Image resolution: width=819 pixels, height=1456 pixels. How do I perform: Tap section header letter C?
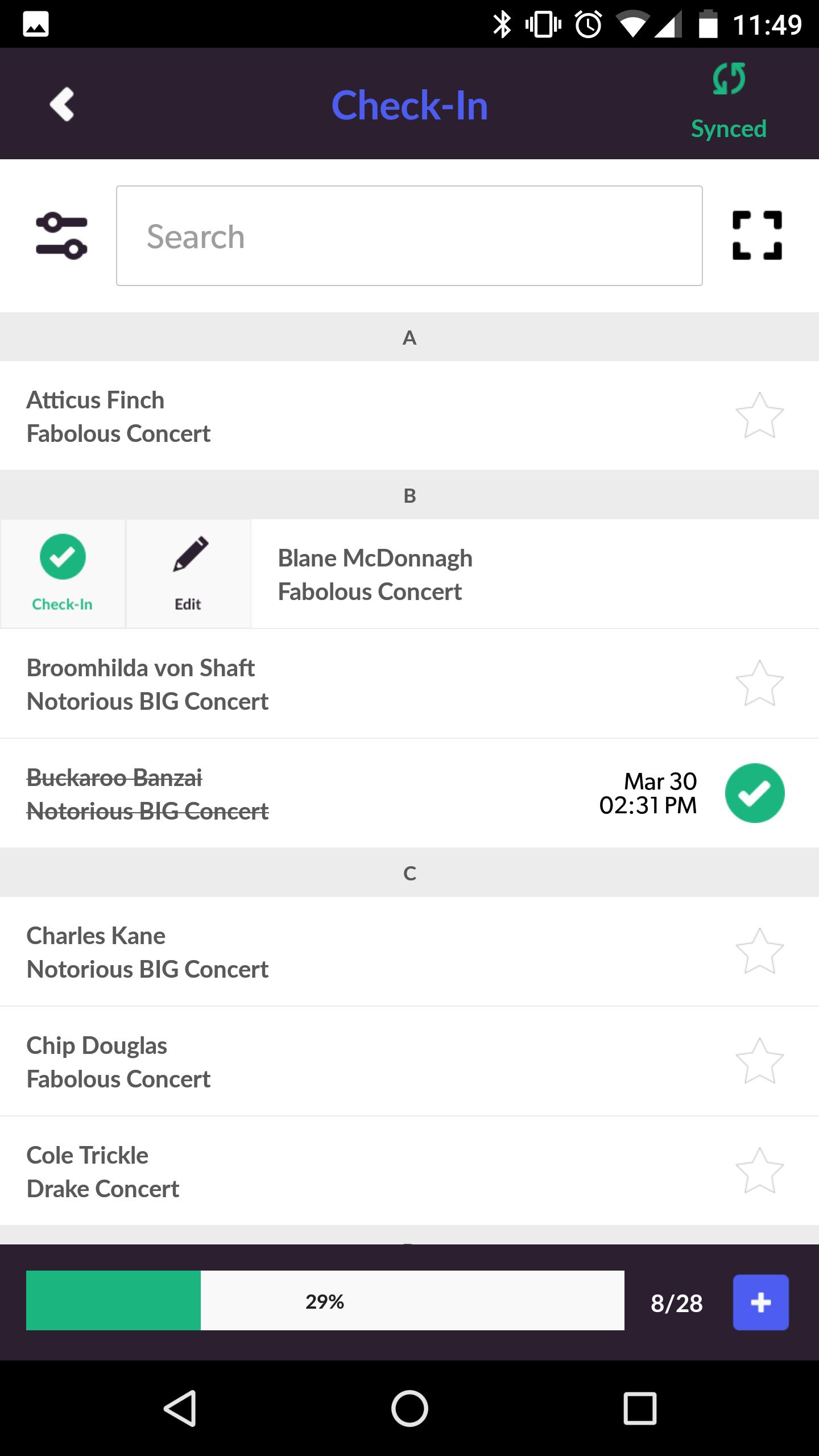tap(409, 873)
